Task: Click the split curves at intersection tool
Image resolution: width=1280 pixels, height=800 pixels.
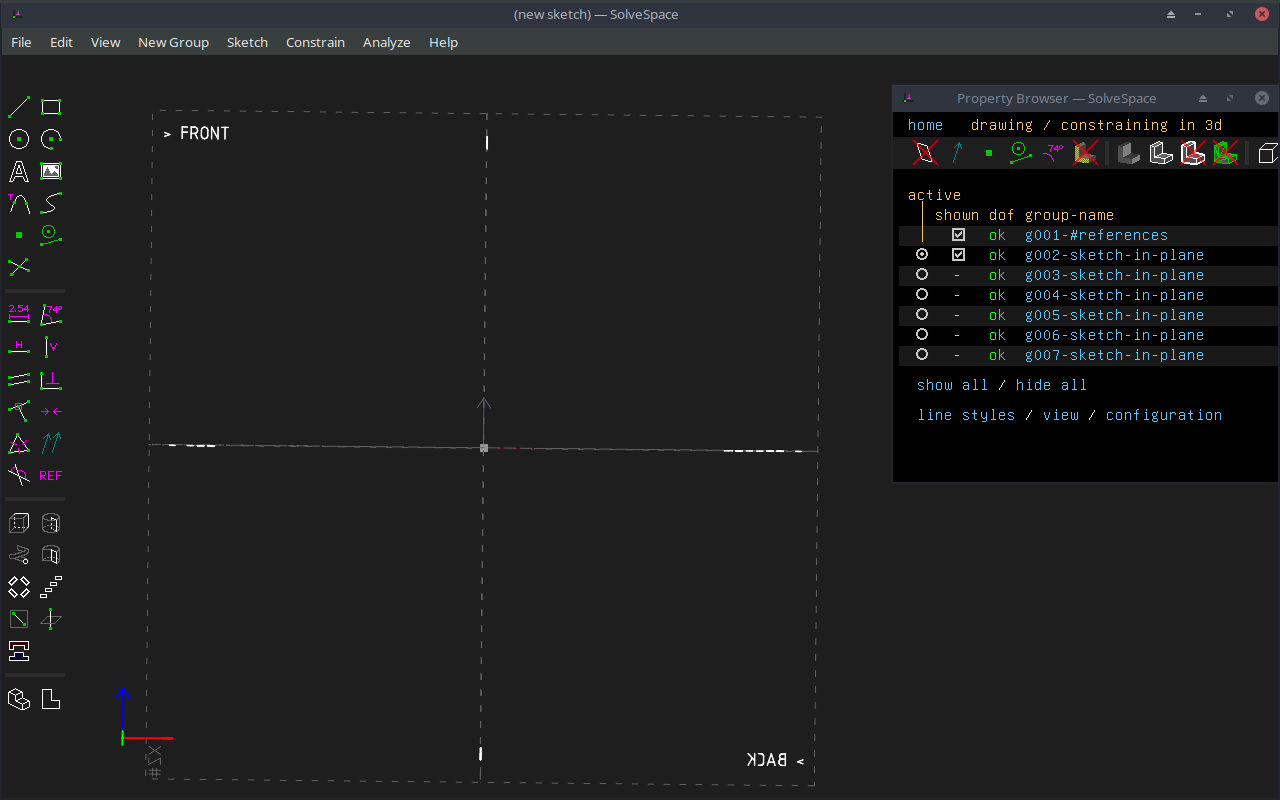Action: click(19, 267)
